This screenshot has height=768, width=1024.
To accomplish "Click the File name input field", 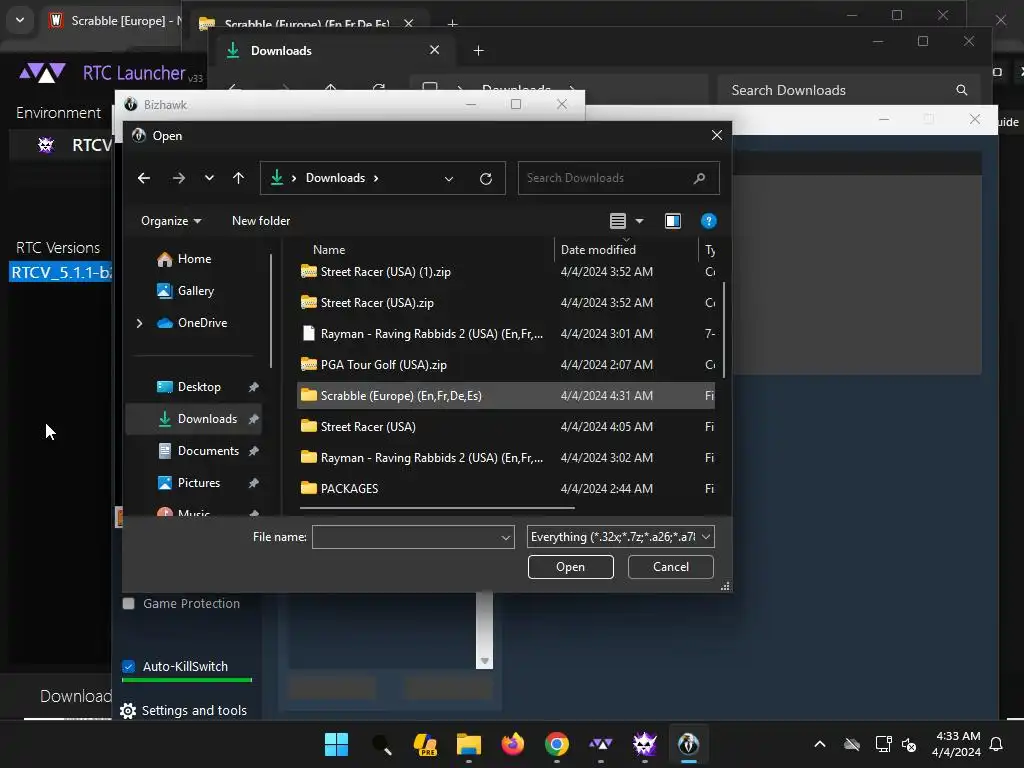I will [x=406, y=537].
